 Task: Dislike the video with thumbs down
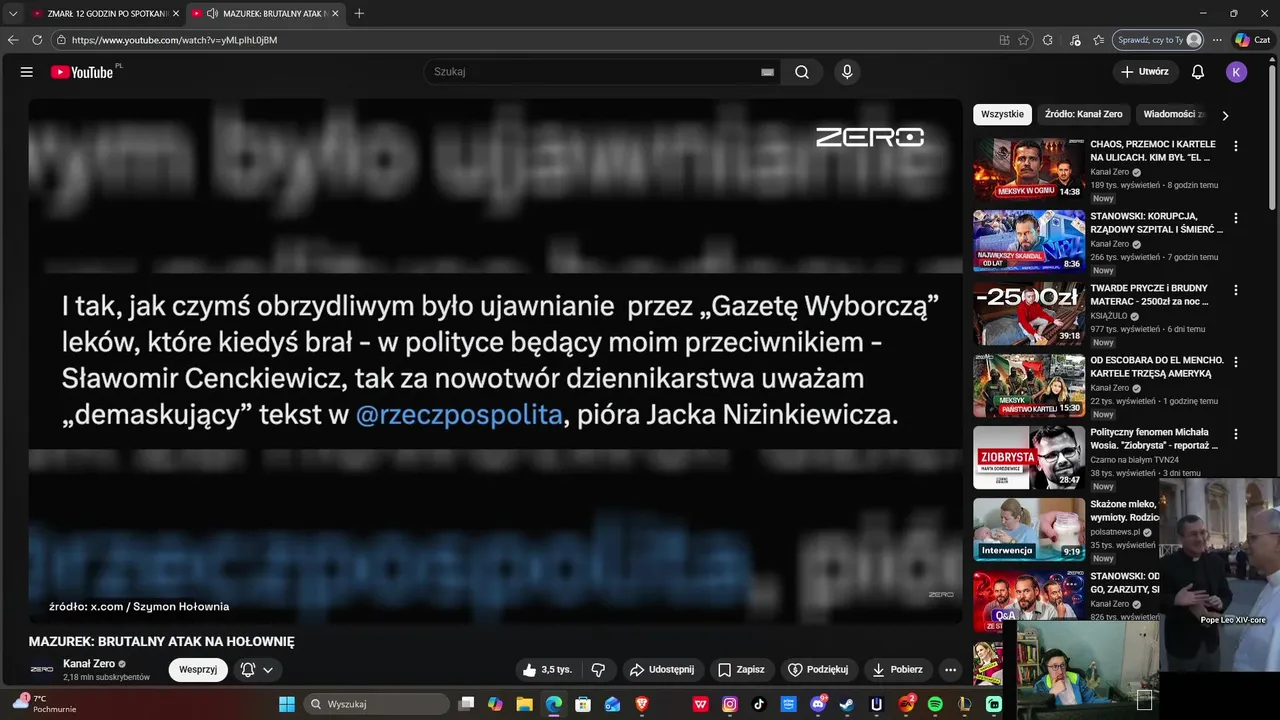coord(598,670)
